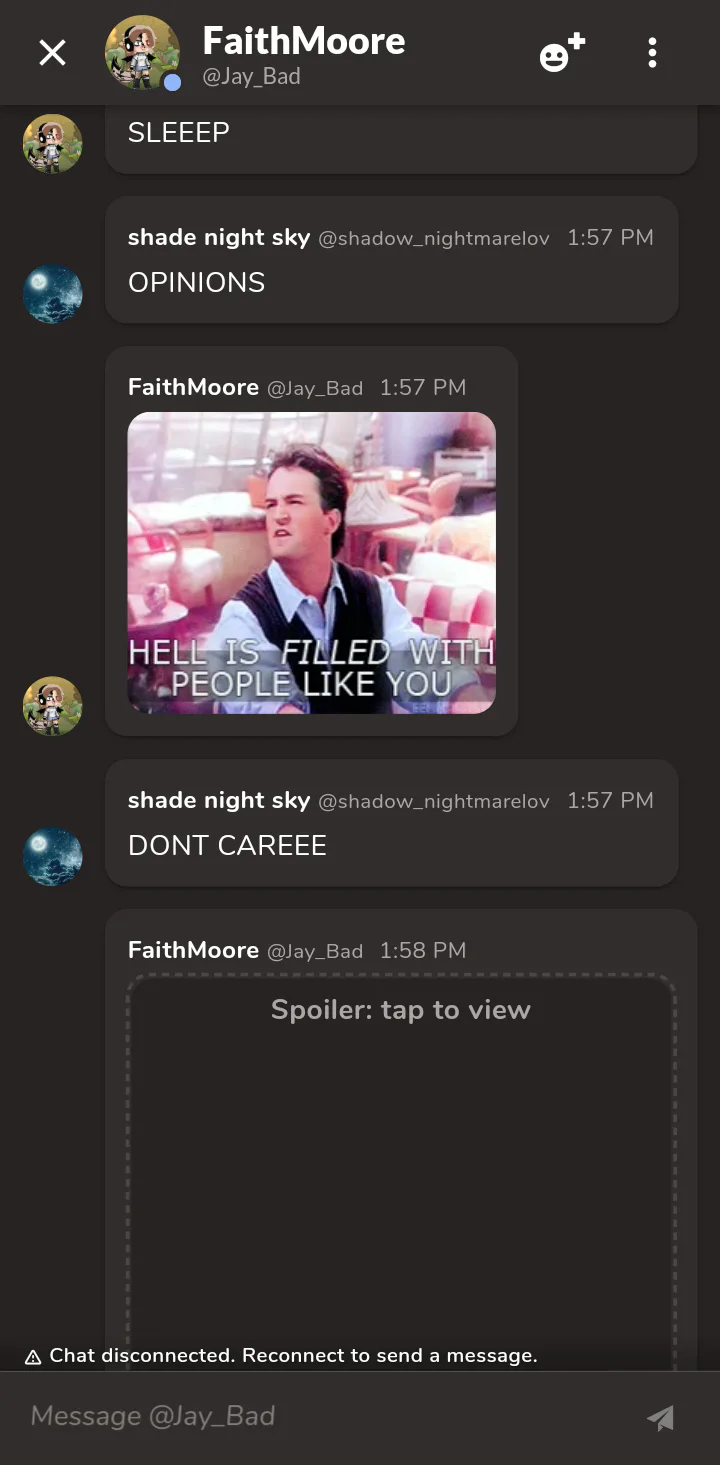Image resolution: width=720 pixels, height=1465 pixels.
Task: Tap the FaithMoore name in header
Action: pos(304,42)
